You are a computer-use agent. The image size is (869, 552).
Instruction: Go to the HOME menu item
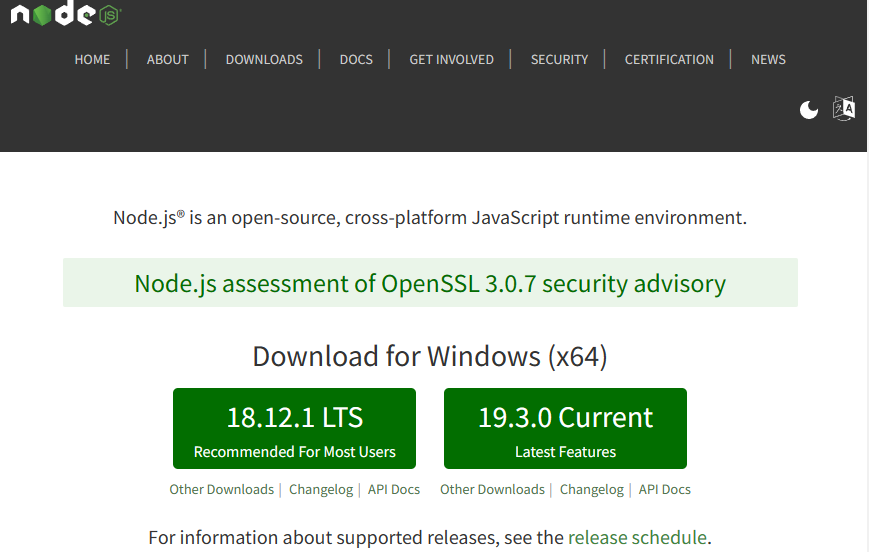point(92,59)
